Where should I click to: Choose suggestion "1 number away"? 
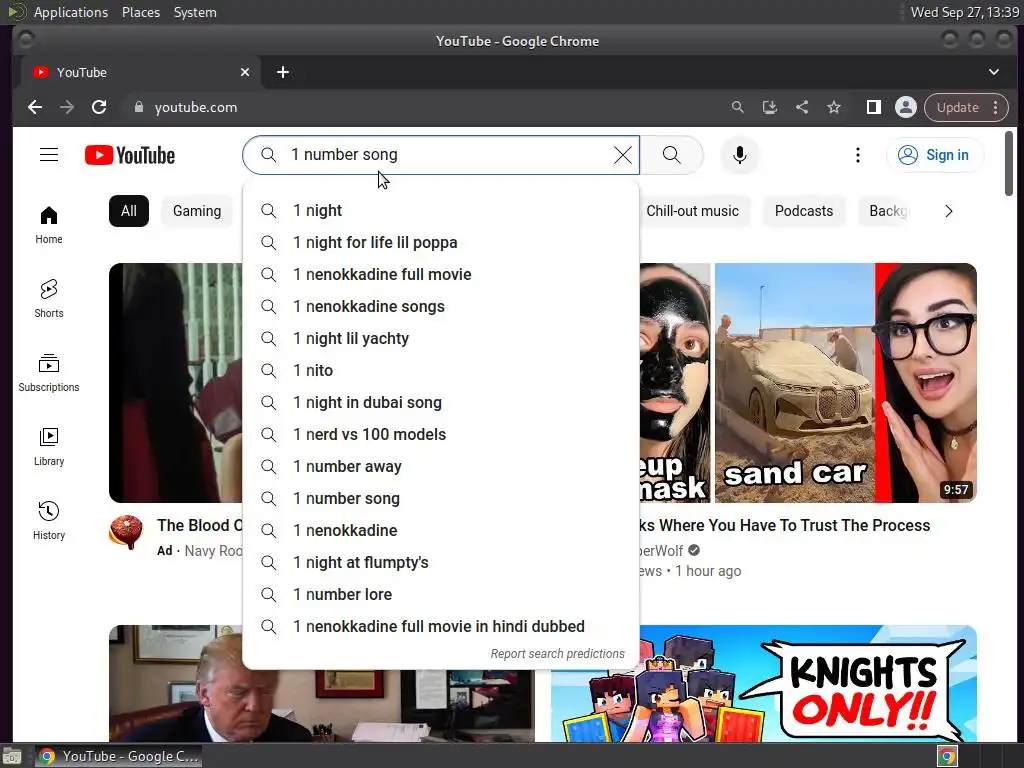click(x=441, y=466)
